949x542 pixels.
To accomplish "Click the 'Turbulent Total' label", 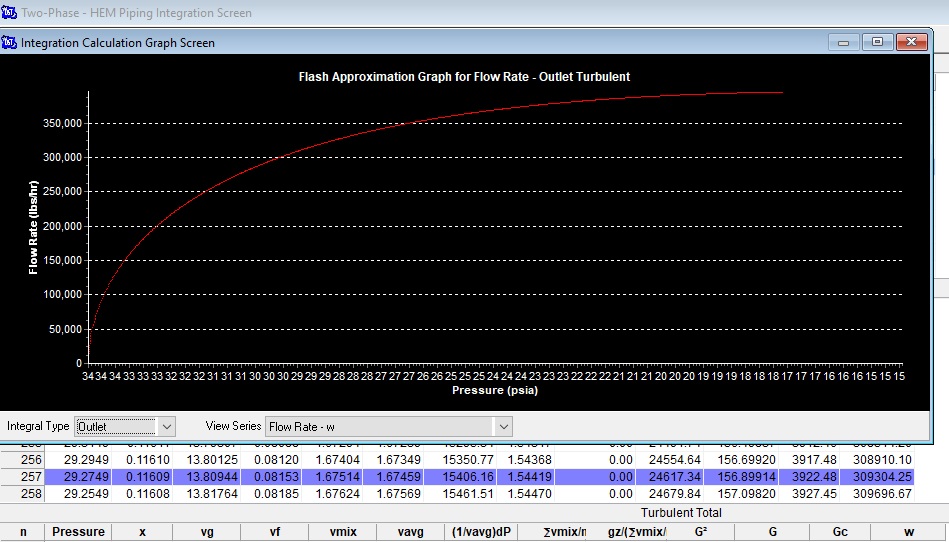I will tap(681, 512).
